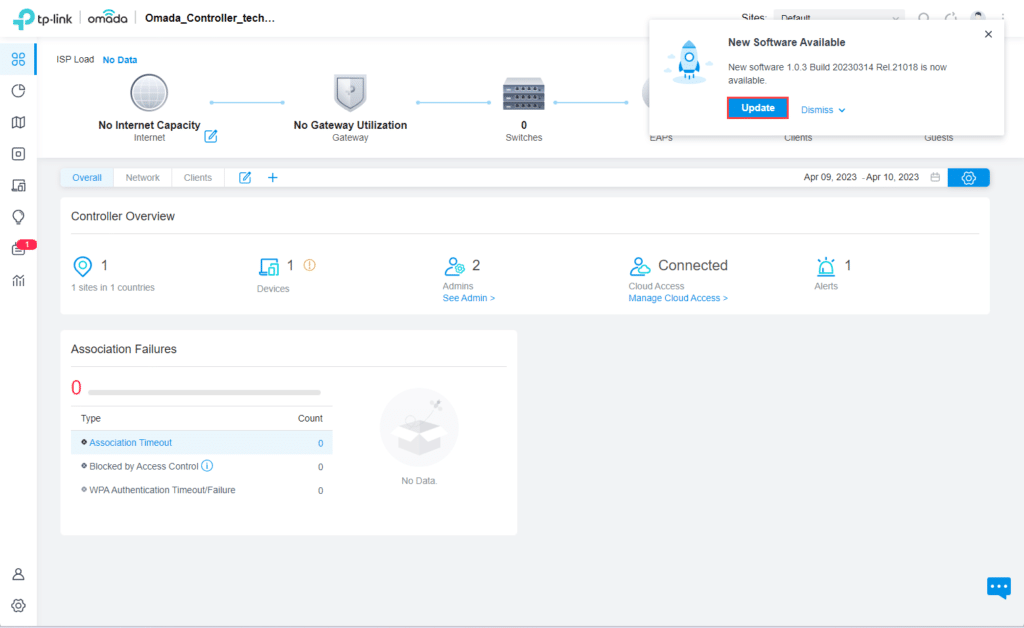The width and height of the screenshot is (1024, 628).
Task: Open the chat support bubble icon
Action: click(998, 587)
